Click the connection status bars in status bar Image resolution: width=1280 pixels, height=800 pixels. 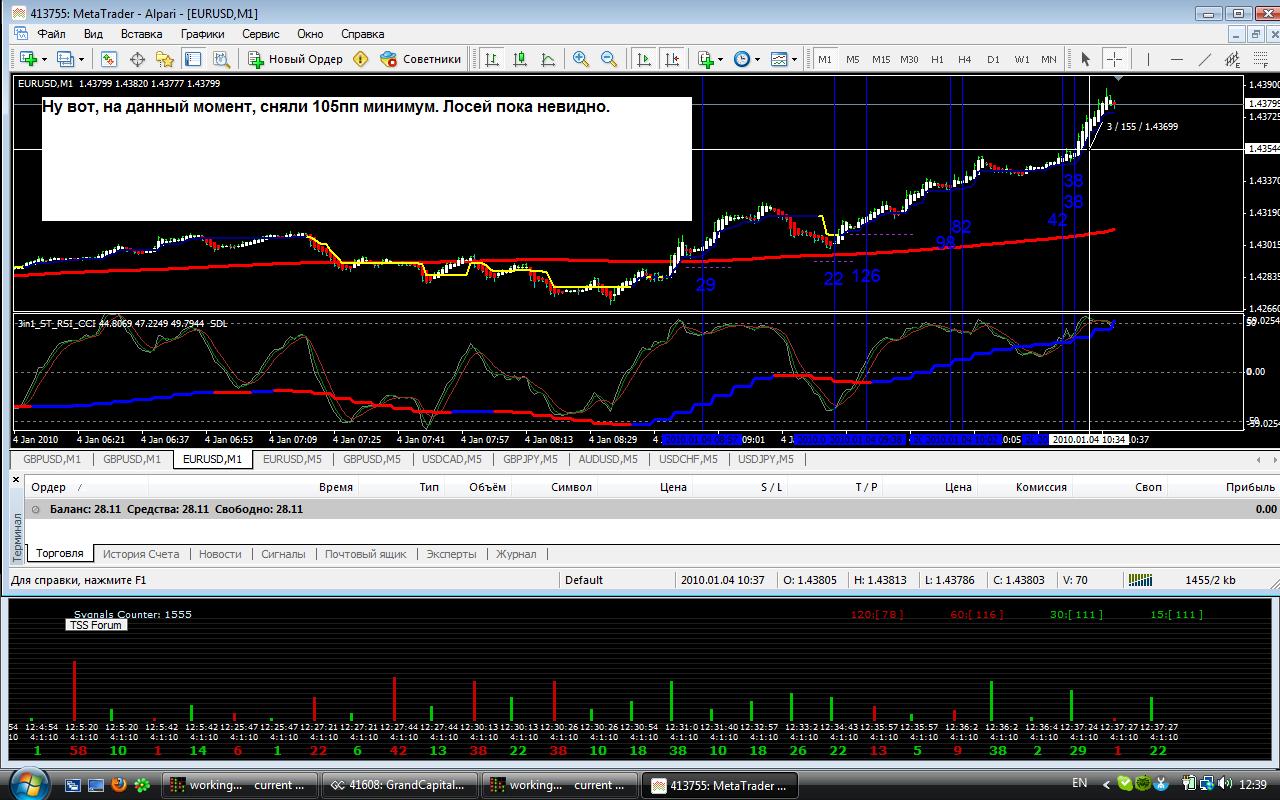1140,579
